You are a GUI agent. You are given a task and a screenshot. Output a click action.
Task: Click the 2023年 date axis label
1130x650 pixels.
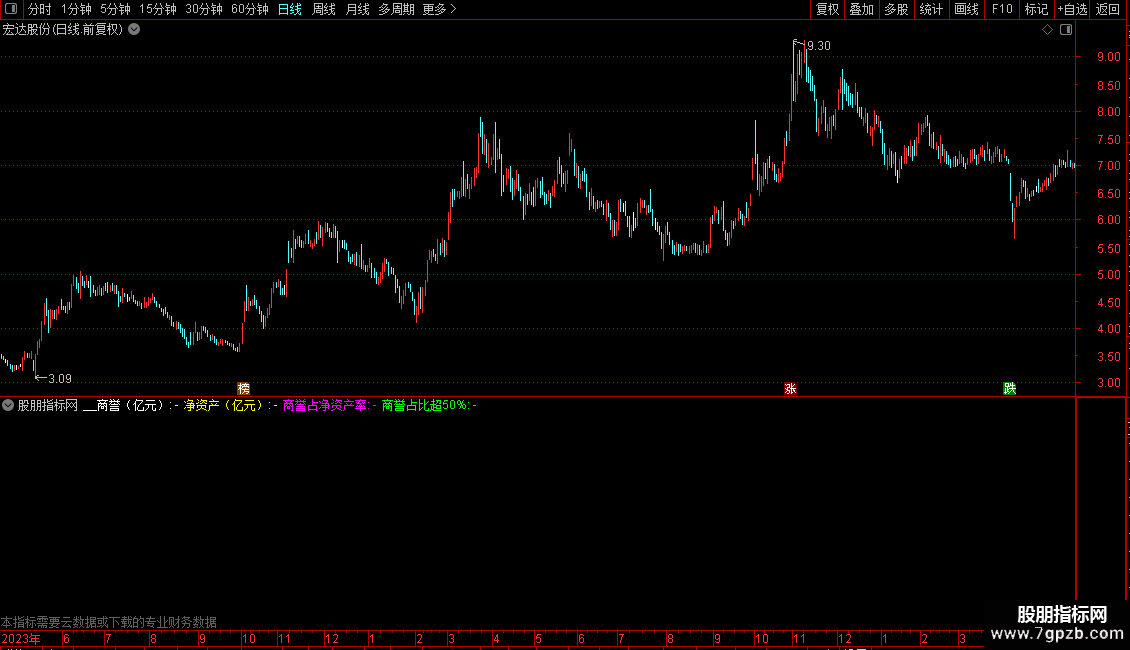click(21, 639)
